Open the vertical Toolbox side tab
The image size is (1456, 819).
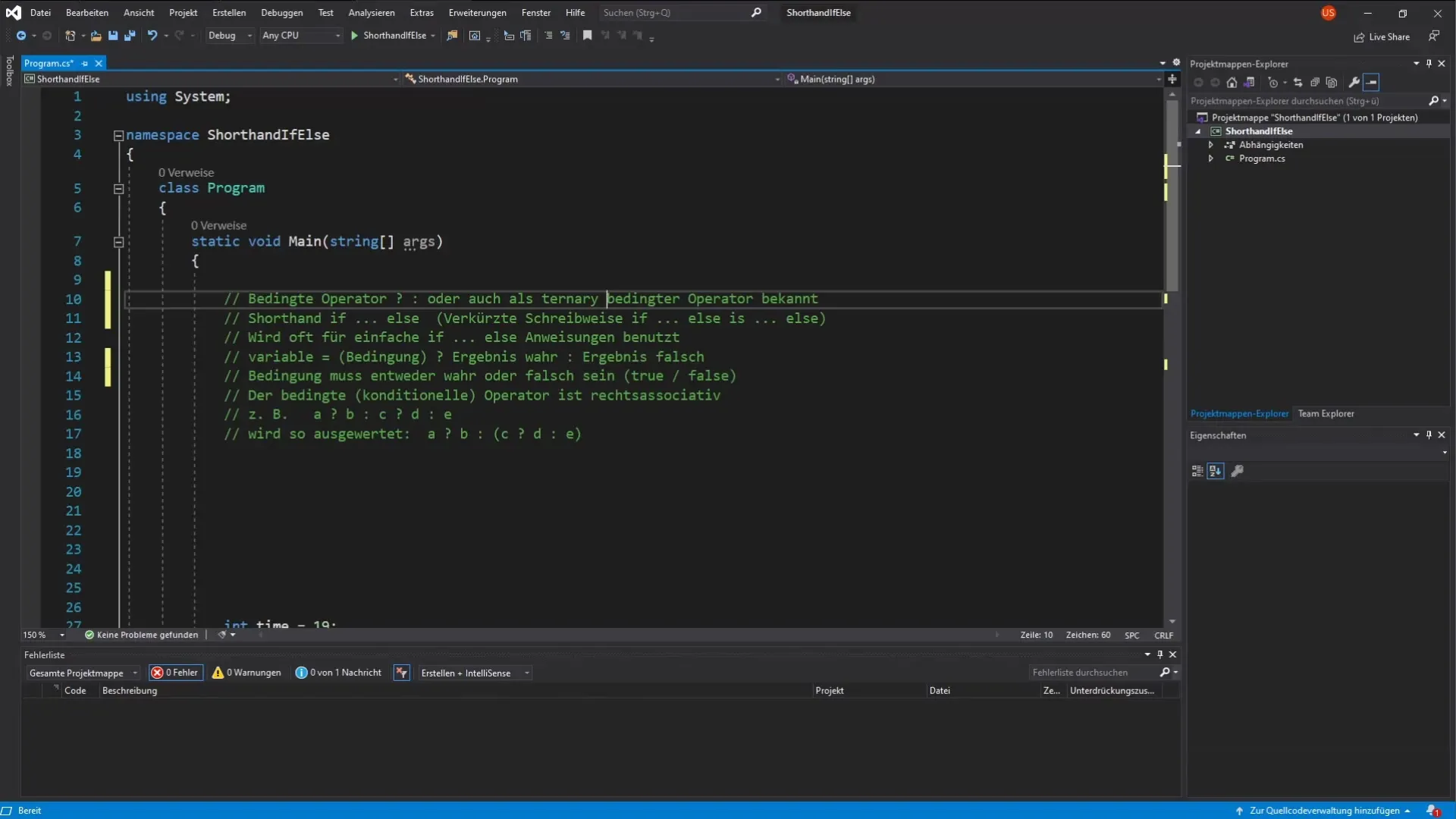coord(9,71)
